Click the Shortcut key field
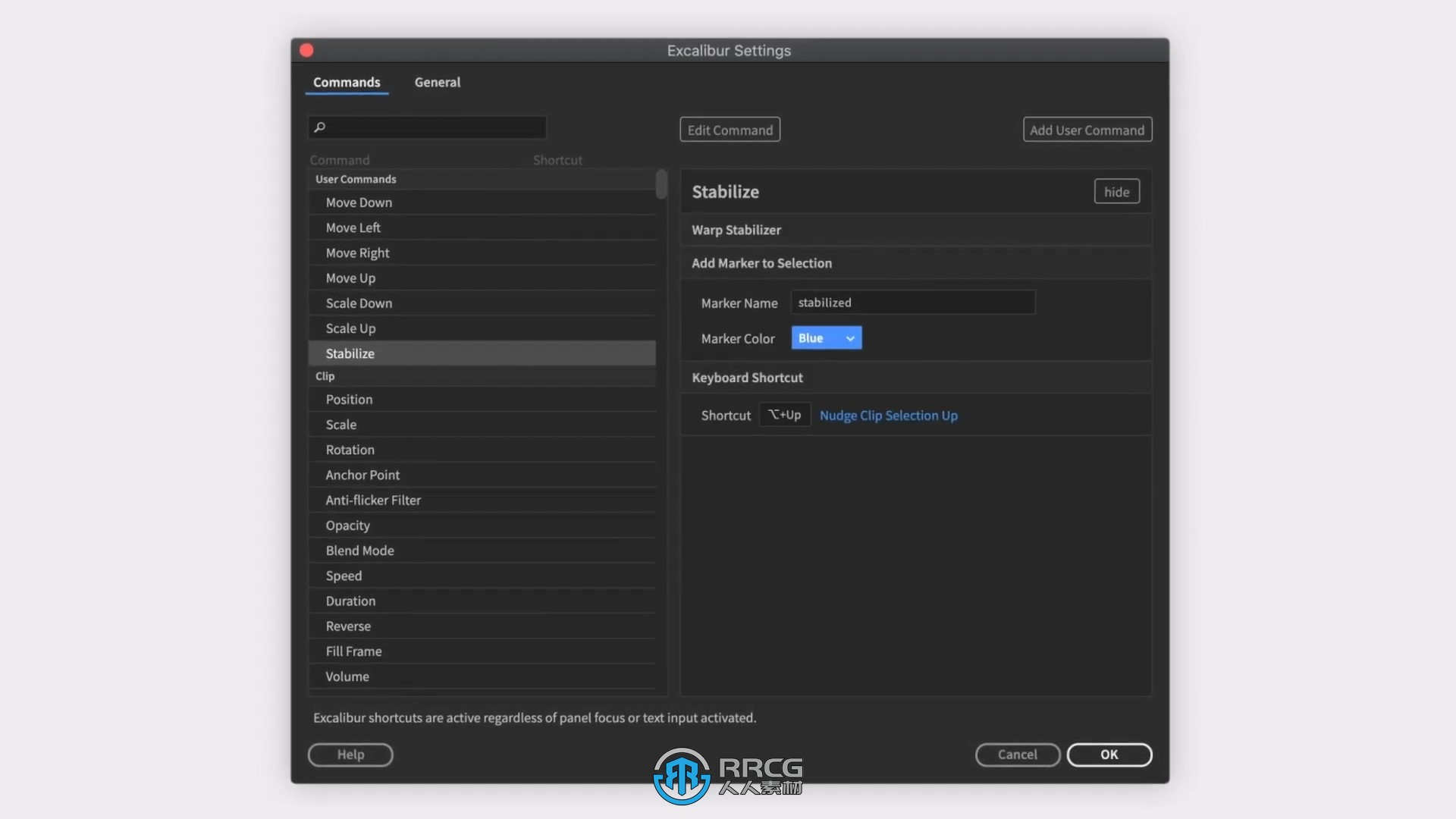 785,415
